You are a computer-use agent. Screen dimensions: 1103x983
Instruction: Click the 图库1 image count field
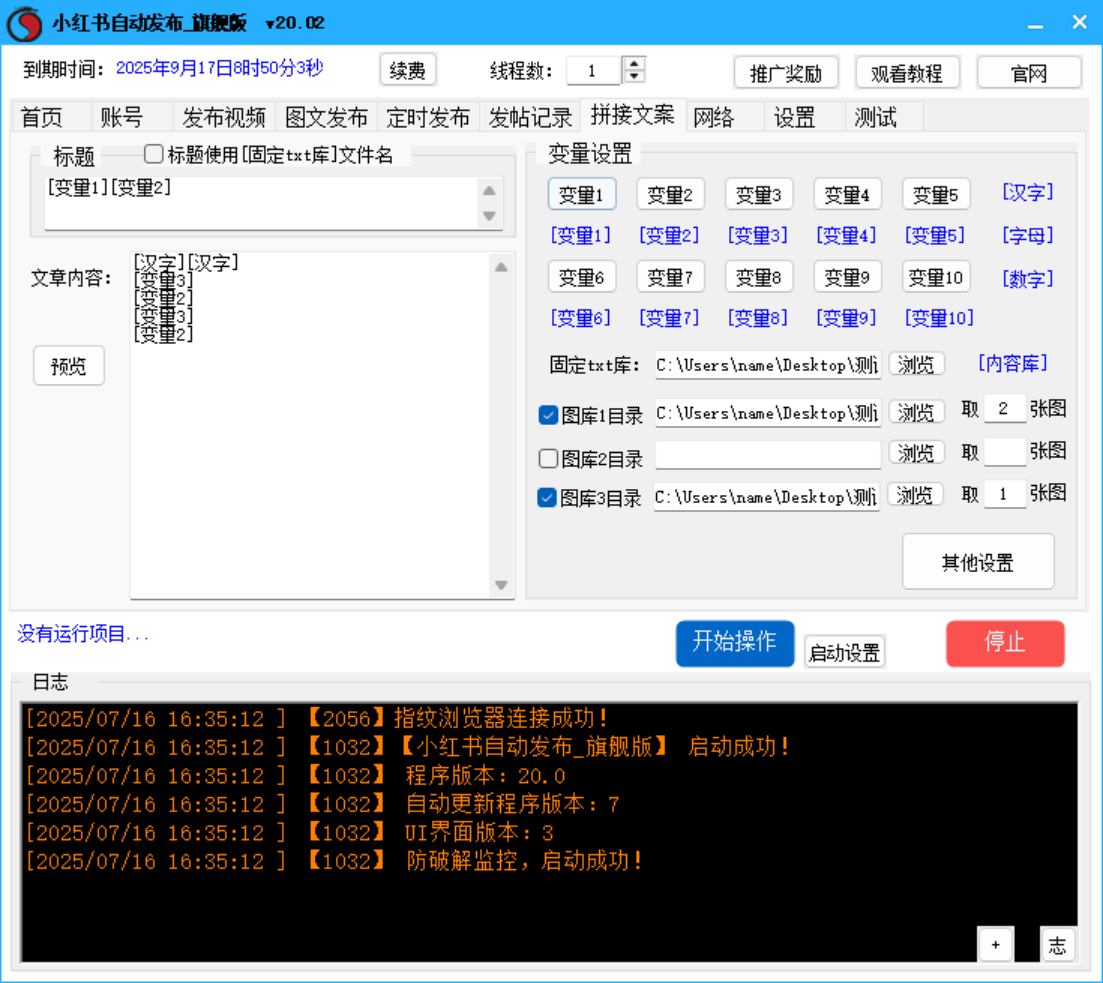coord(1005,410)
